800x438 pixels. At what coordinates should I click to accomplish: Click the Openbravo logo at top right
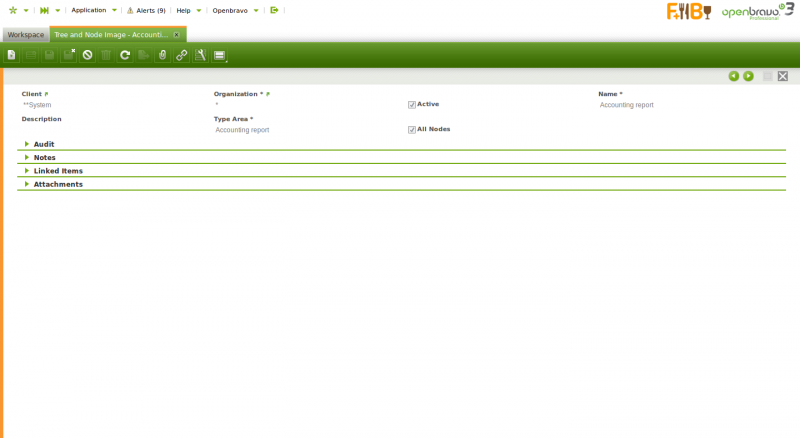[x=757, y=11]
